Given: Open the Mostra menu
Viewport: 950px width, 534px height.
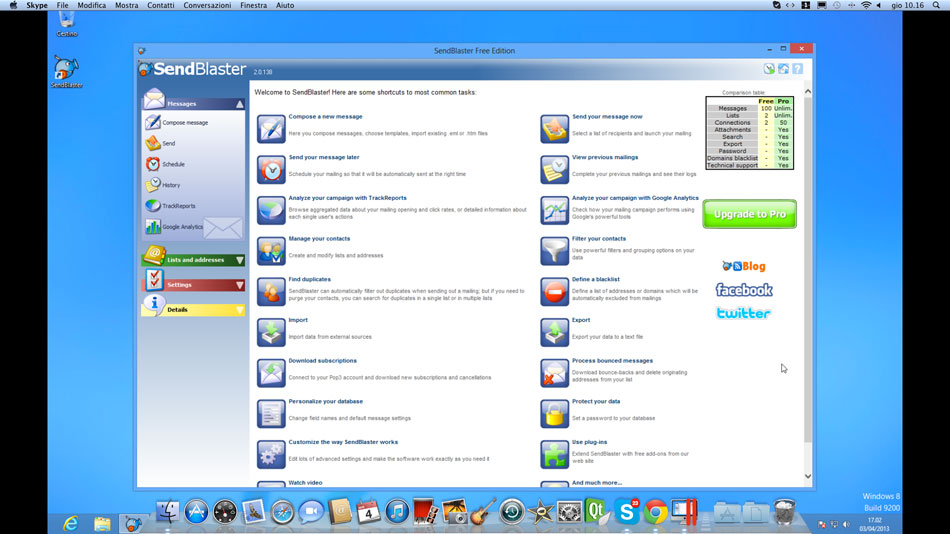Looking at the screenshot, I should [x=127, y=5].
